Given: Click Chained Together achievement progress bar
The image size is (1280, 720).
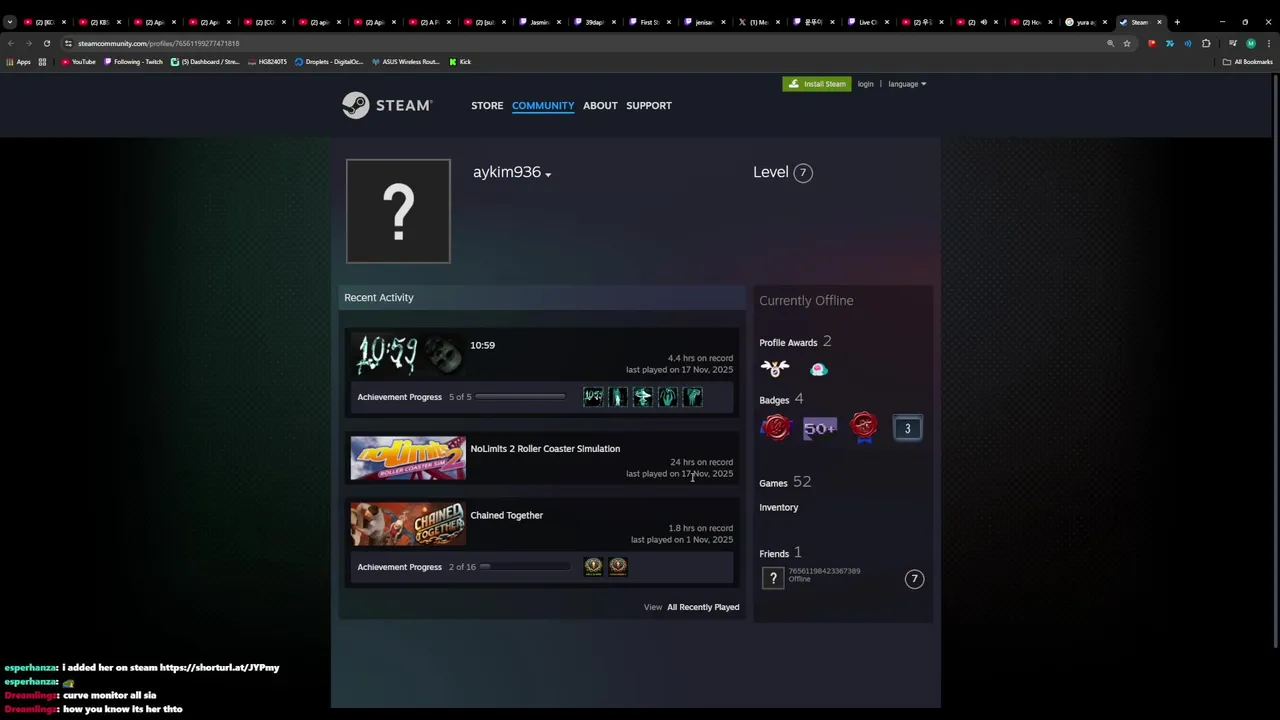Looking at the screenshot, I should click(525, 567).
